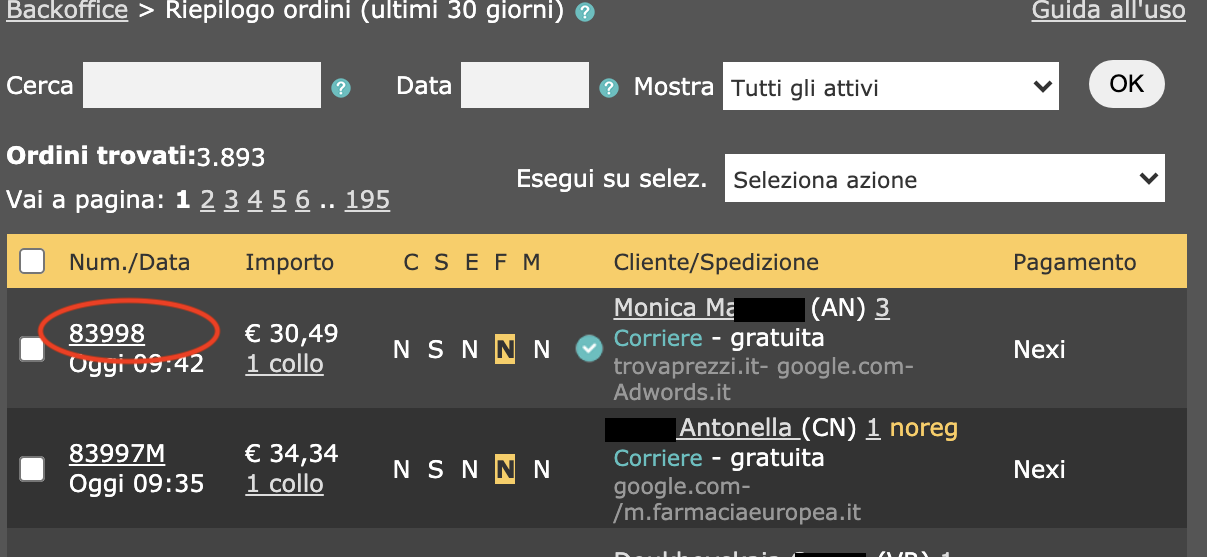Click help icon beside Data field
This screenshot has height=557, width=1207.
tap(608, 88)
